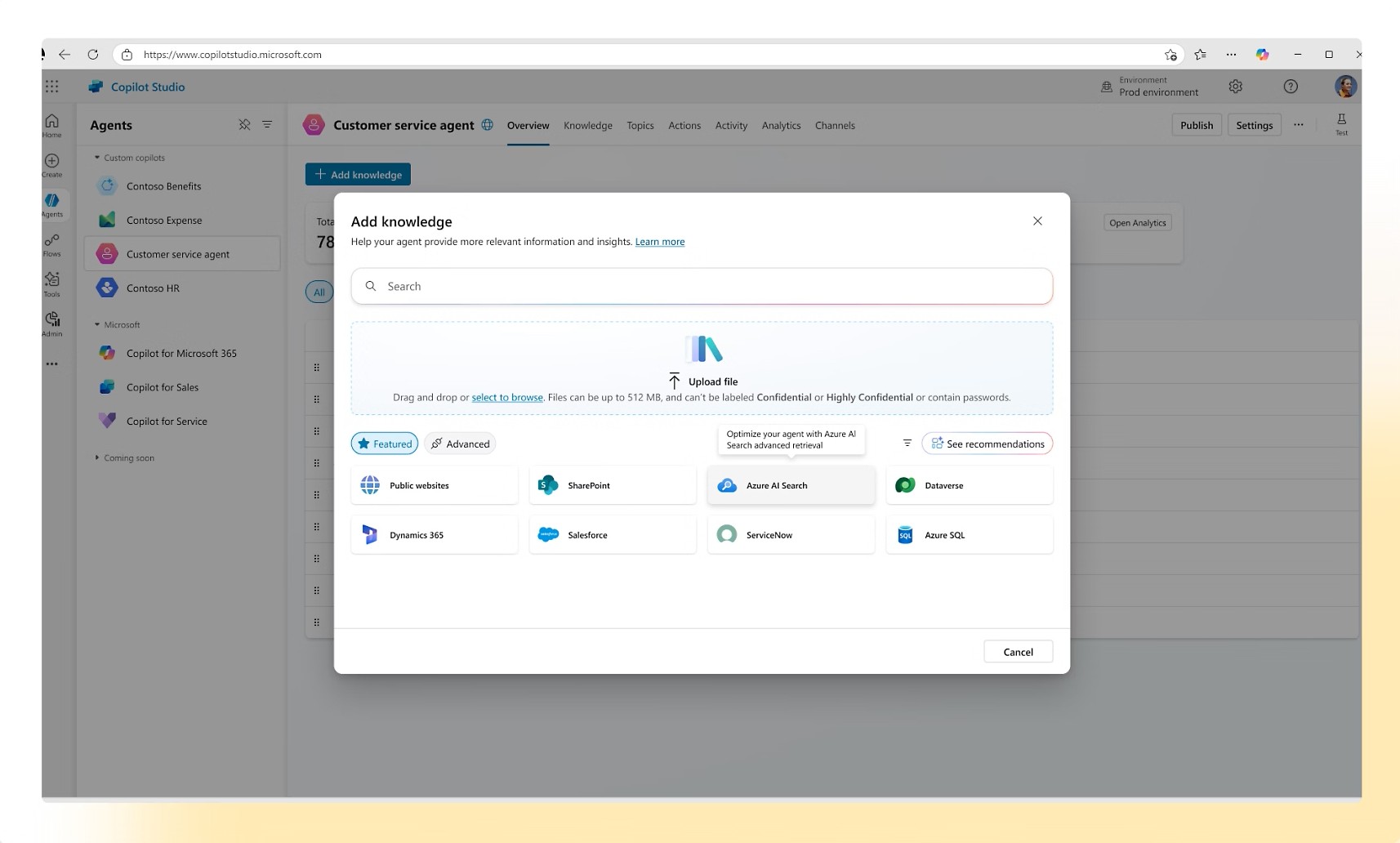Close the Add knowledge dialog
The width and height of the screenshot is (1400, 843).
click(1037, 221)
